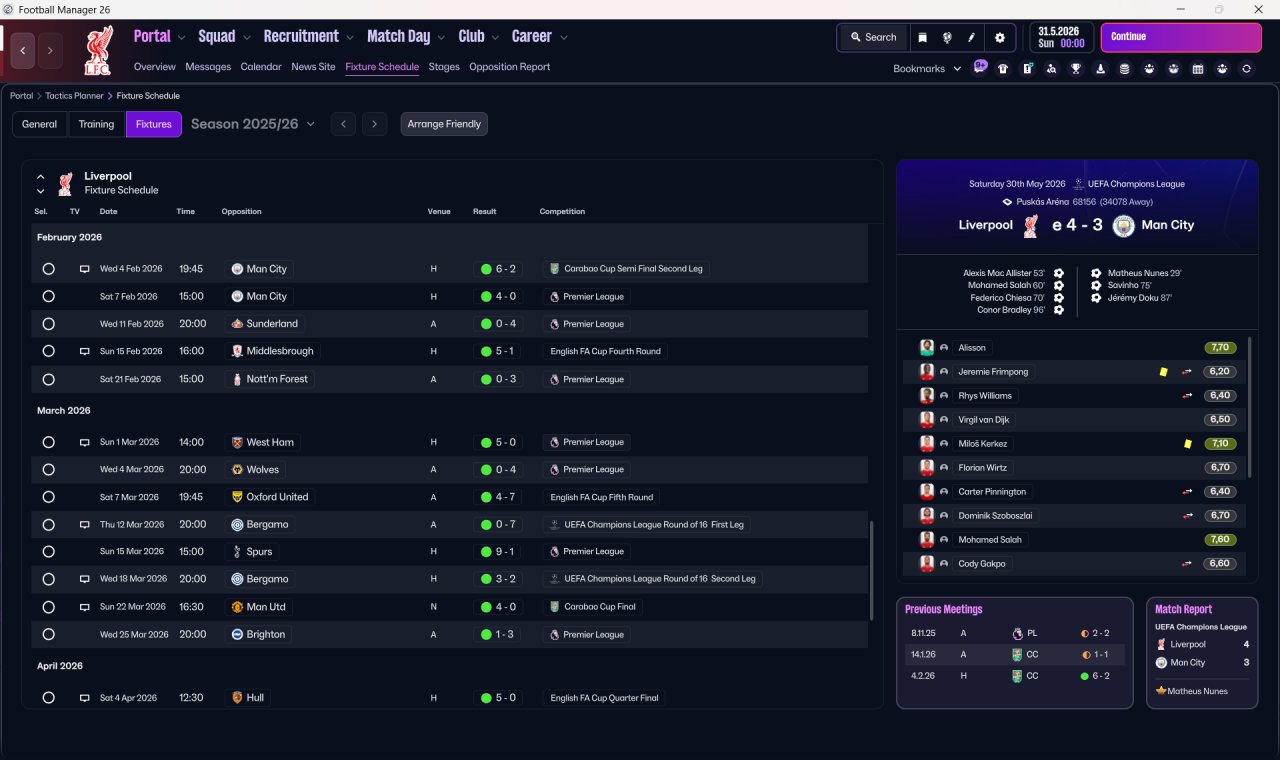This screenshot has height=760, width=1280.
Task: Click the training cone bookmark icon
Action: [1100, 69]
